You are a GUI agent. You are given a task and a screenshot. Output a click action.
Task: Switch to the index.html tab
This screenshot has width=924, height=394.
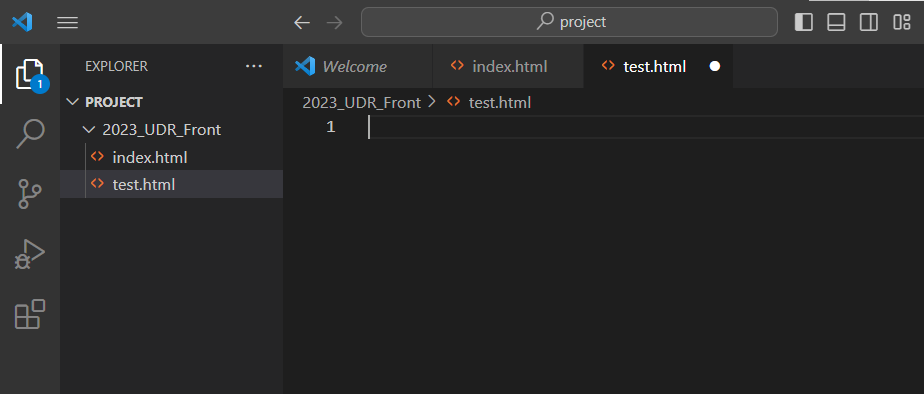point(508,67)
